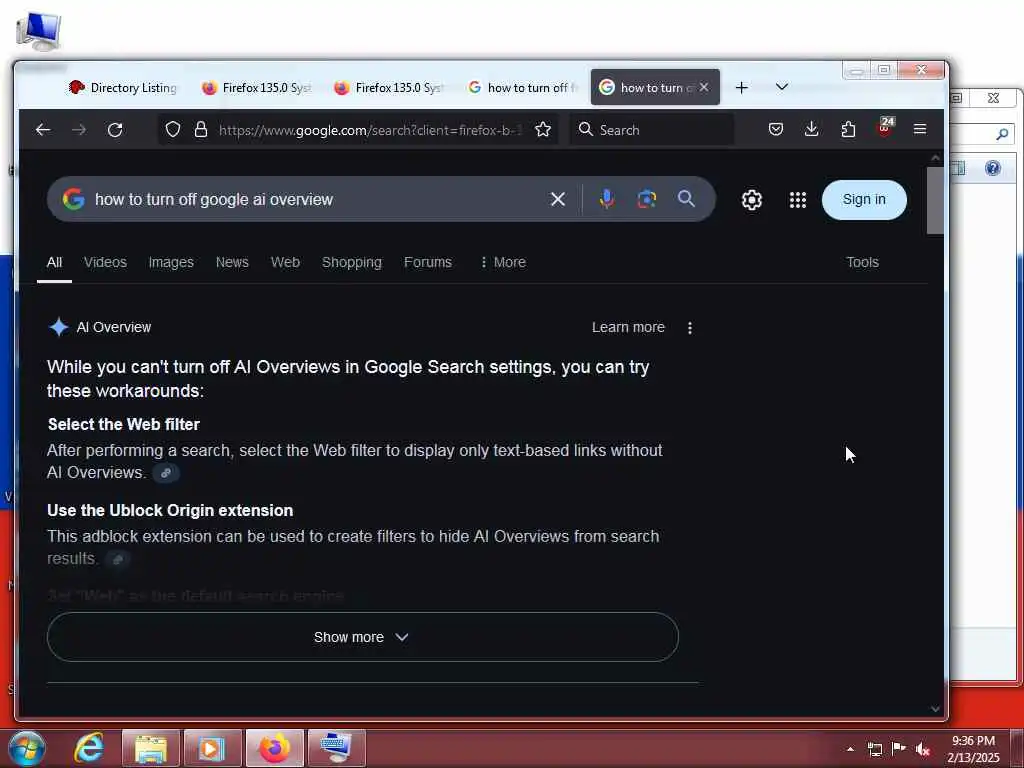Select the Images search filter
1024x768 pixels.
click(171, 263)
